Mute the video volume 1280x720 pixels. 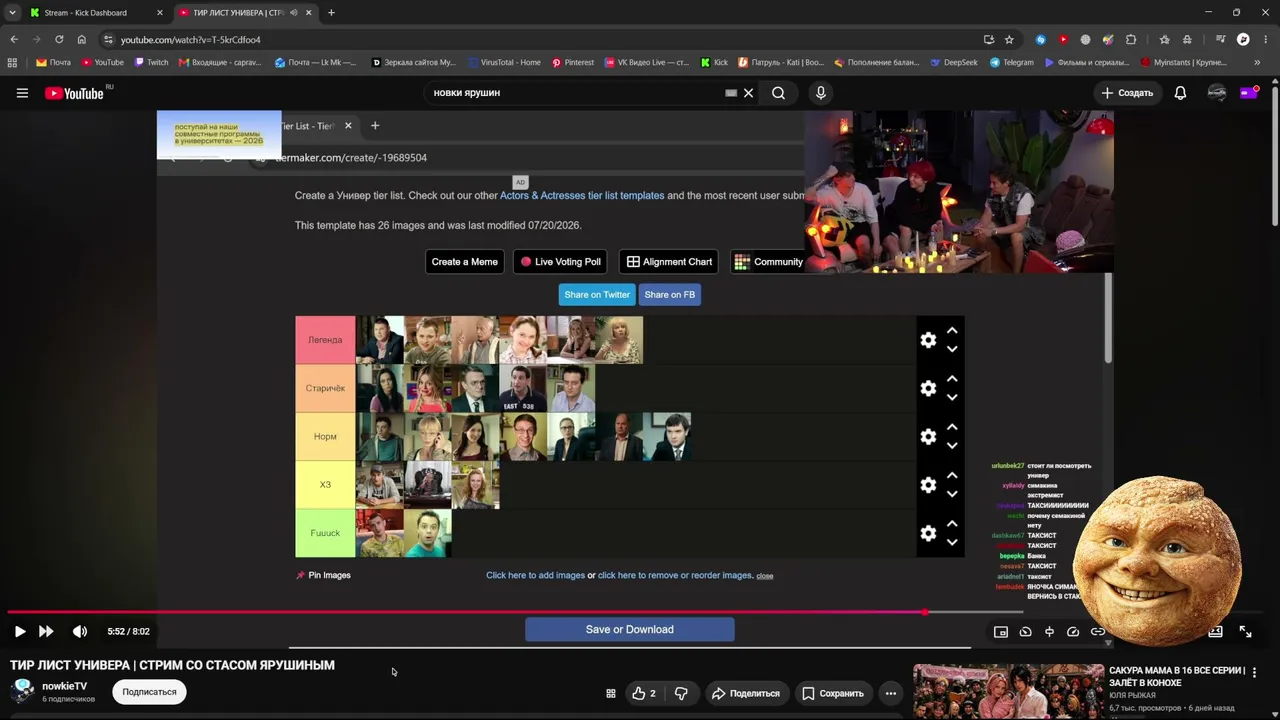[x=80, y=631]
